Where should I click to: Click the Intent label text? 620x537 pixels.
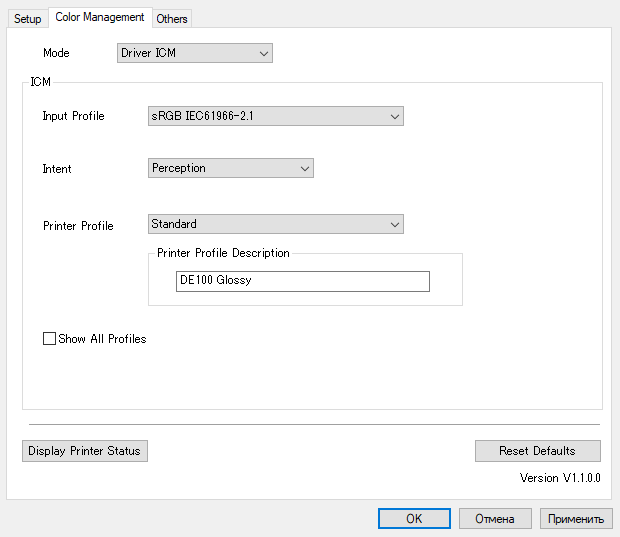(x=57, y=169)
